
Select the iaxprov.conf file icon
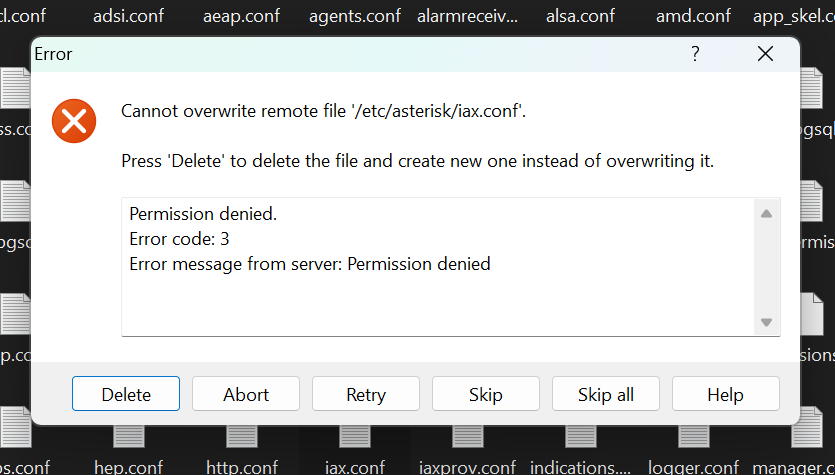(x=468, y=437)
